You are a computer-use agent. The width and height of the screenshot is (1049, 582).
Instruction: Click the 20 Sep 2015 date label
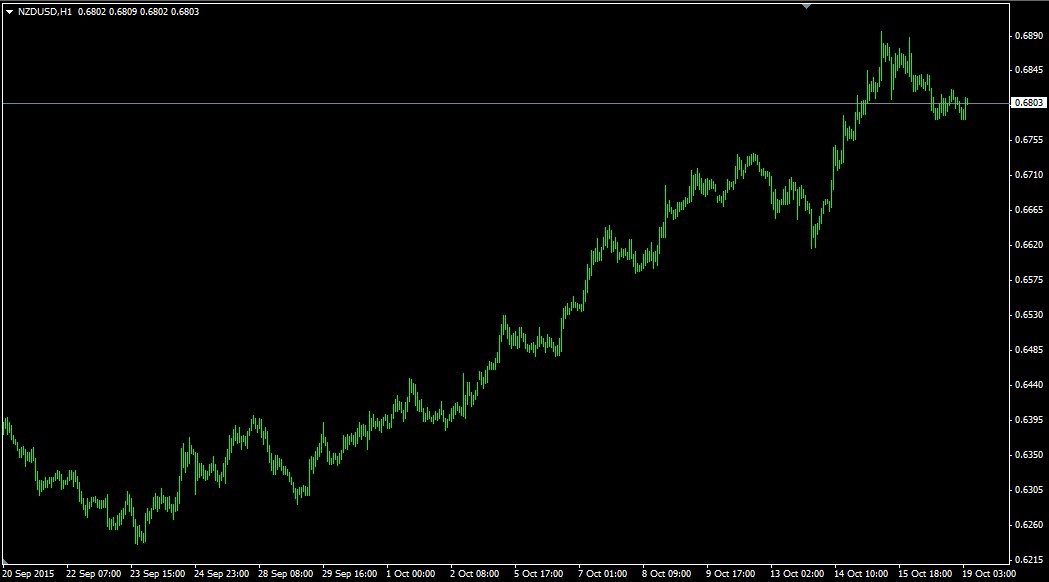coord(28,574)
